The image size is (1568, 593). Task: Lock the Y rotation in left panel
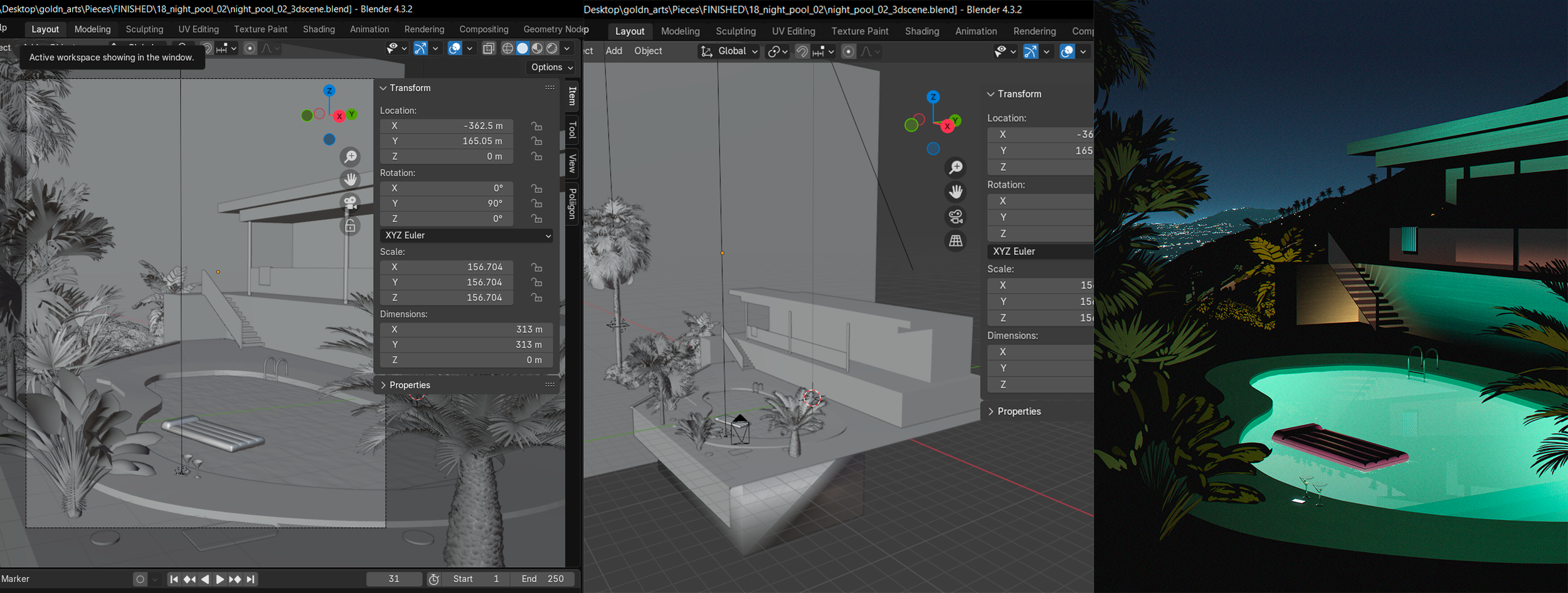tap(537, 203)
